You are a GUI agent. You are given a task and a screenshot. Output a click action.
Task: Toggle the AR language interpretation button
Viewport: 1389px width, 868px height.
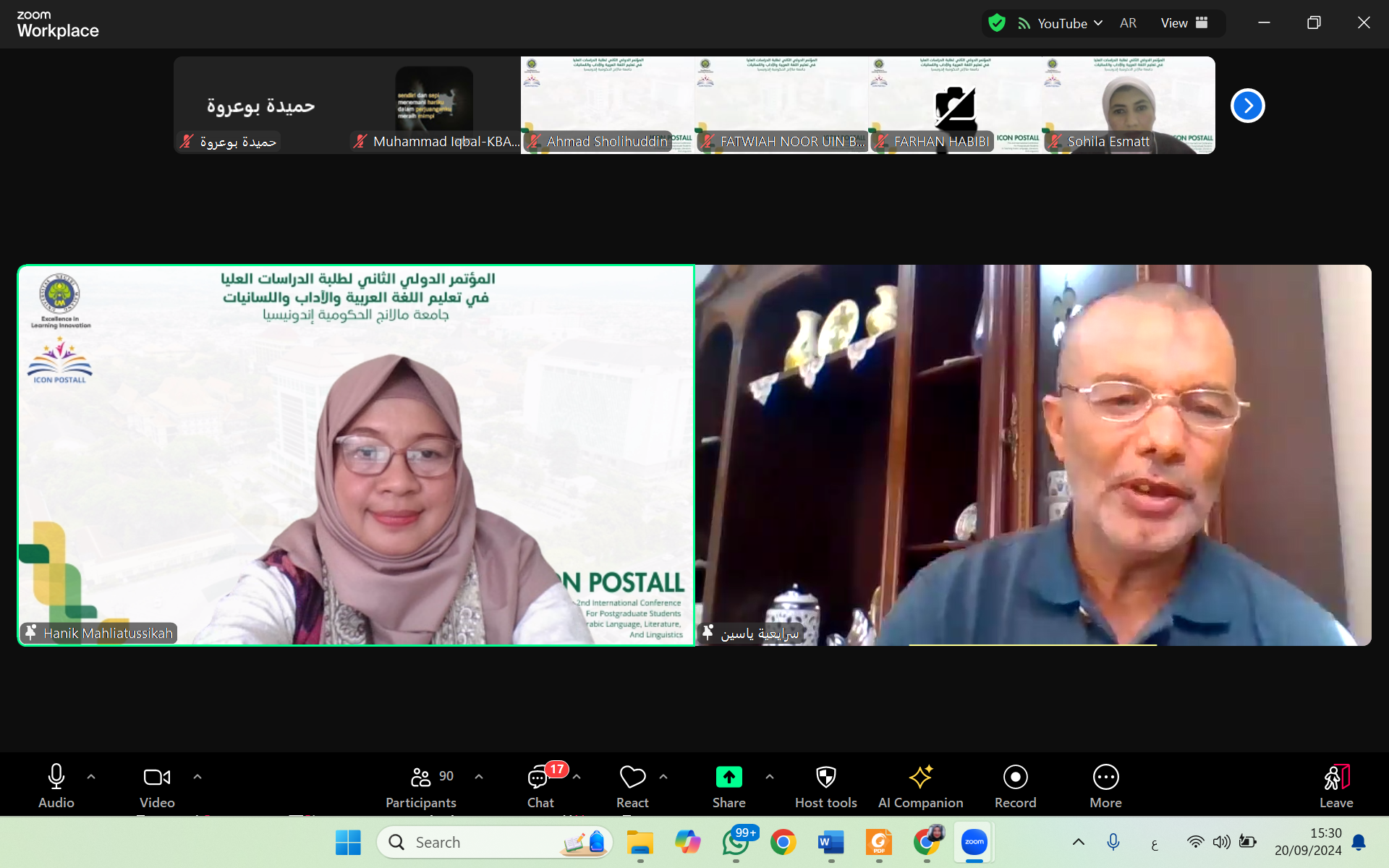[1128, 23]
